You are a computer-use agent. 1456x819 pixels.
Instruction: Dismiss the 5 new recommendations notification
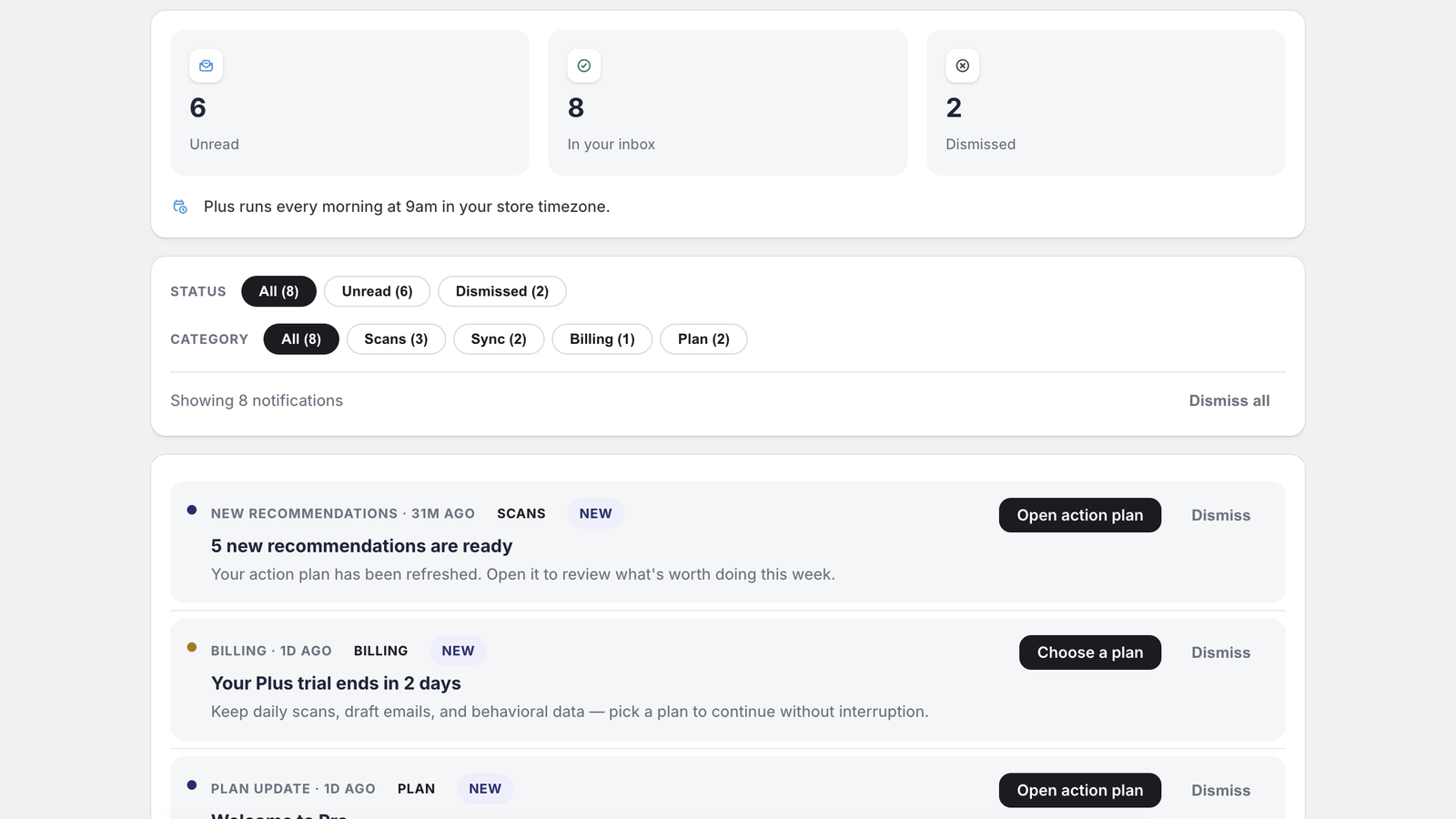1221,515
